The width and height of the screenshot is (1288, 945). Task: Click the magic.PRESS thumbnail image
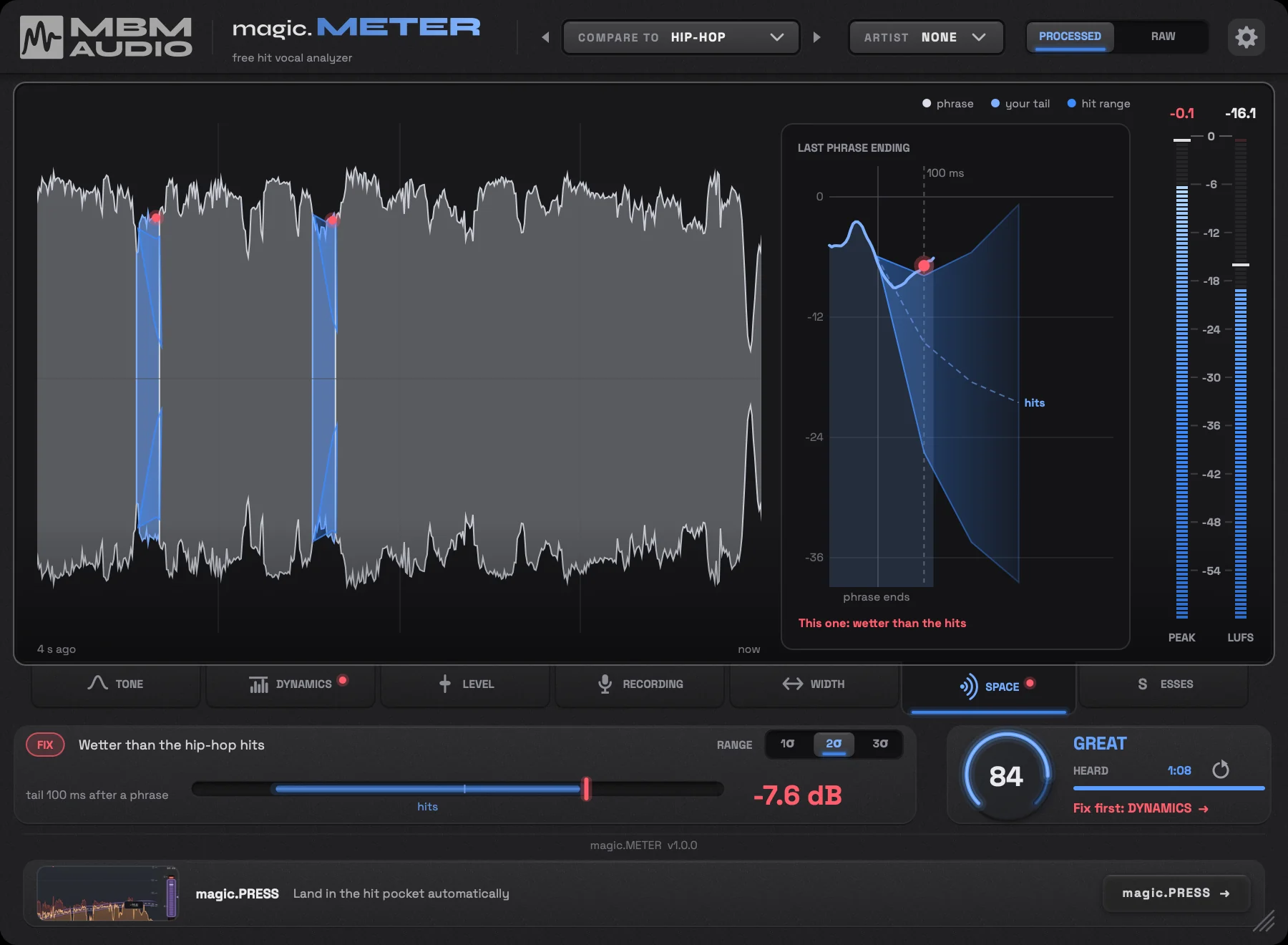pyautogui.click(x=107, y=893)
